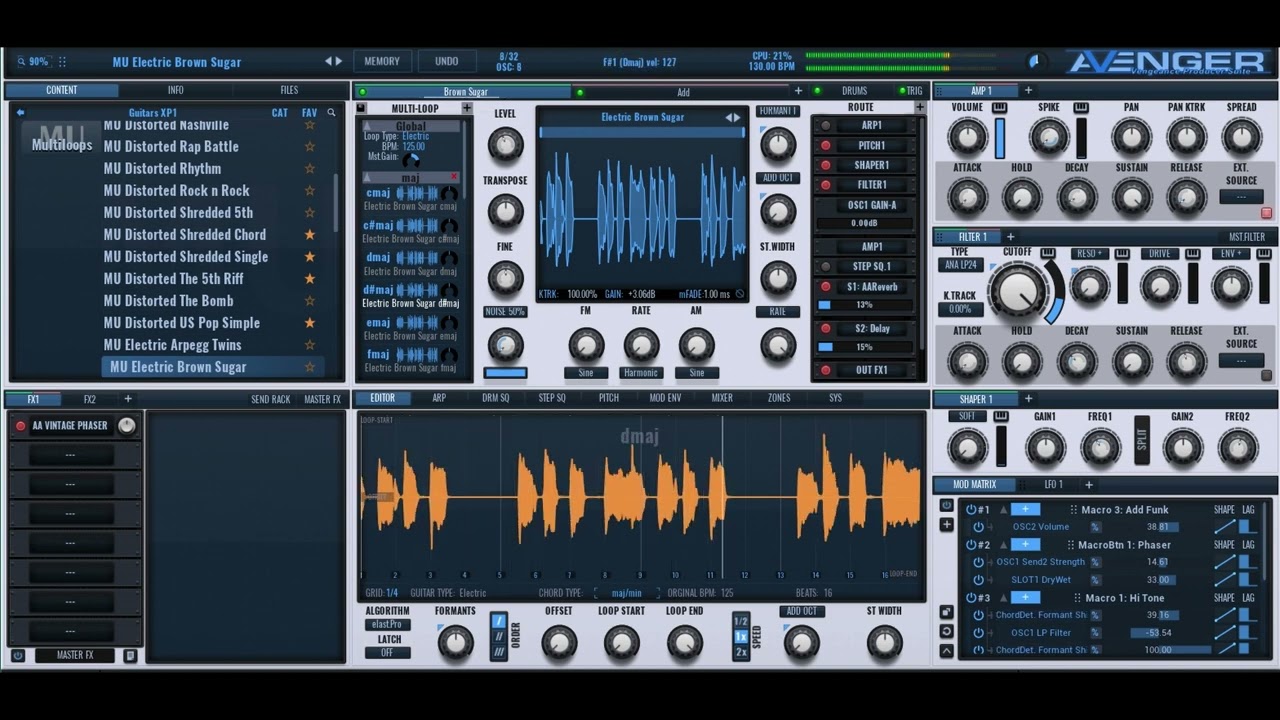Click the shaper SPLIT button

point(1142,440)
